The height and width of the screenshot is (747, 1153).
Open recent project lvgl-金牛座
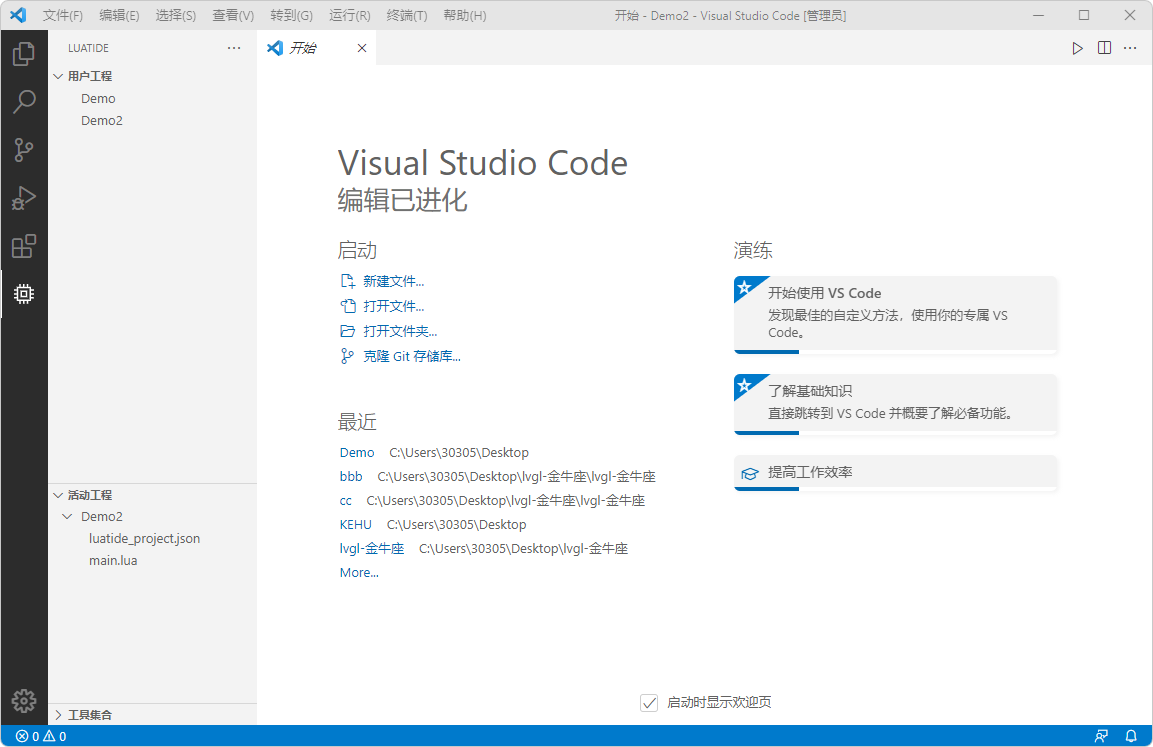[x=372, y=549]
